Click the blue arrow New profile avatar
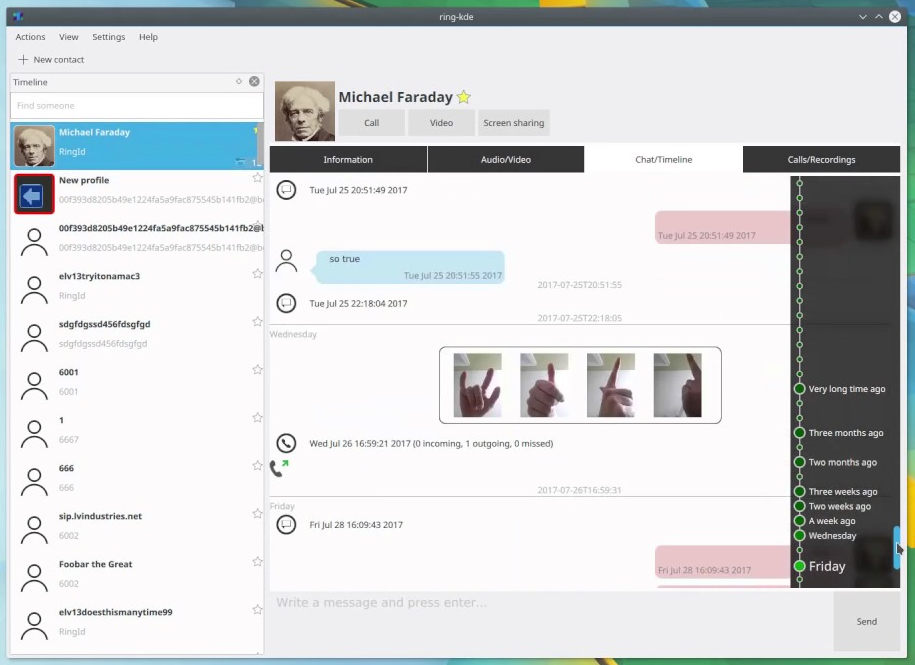Image resolution: width=915 pixels, height=665 pixels. tap(34, 194)
